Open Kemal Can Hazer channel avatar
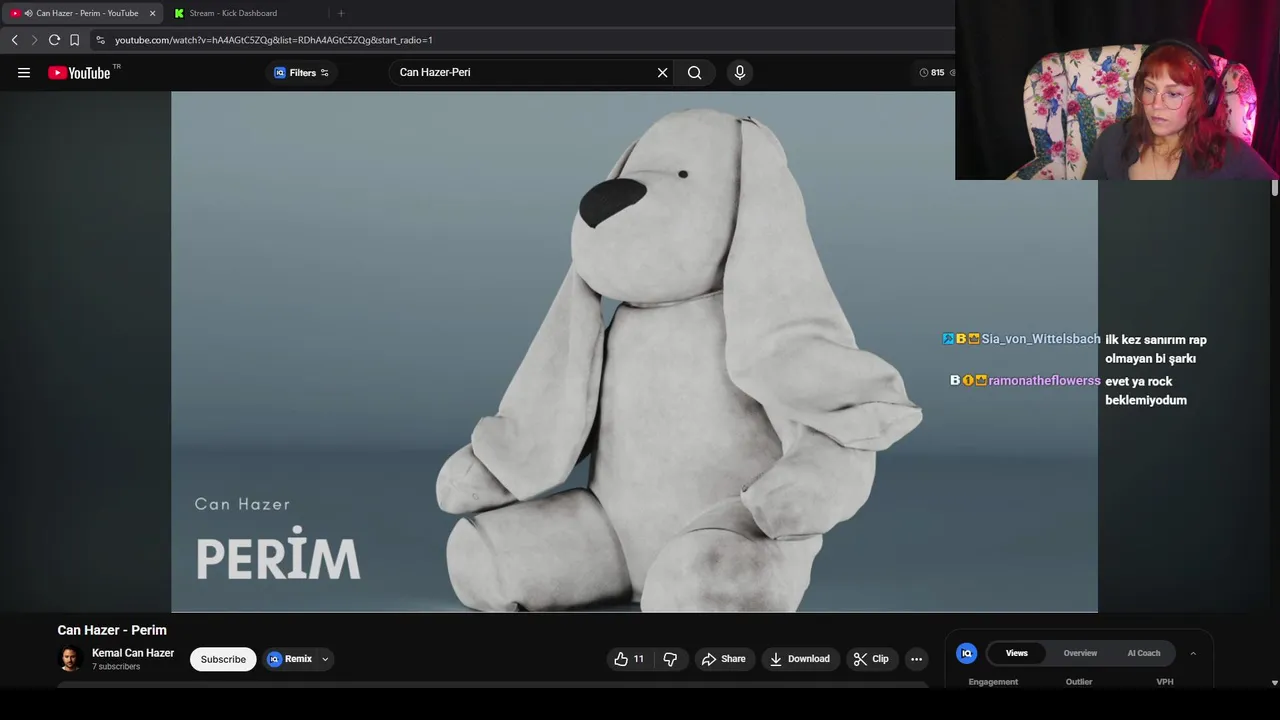1280x720 pixels. click(70, 659)
